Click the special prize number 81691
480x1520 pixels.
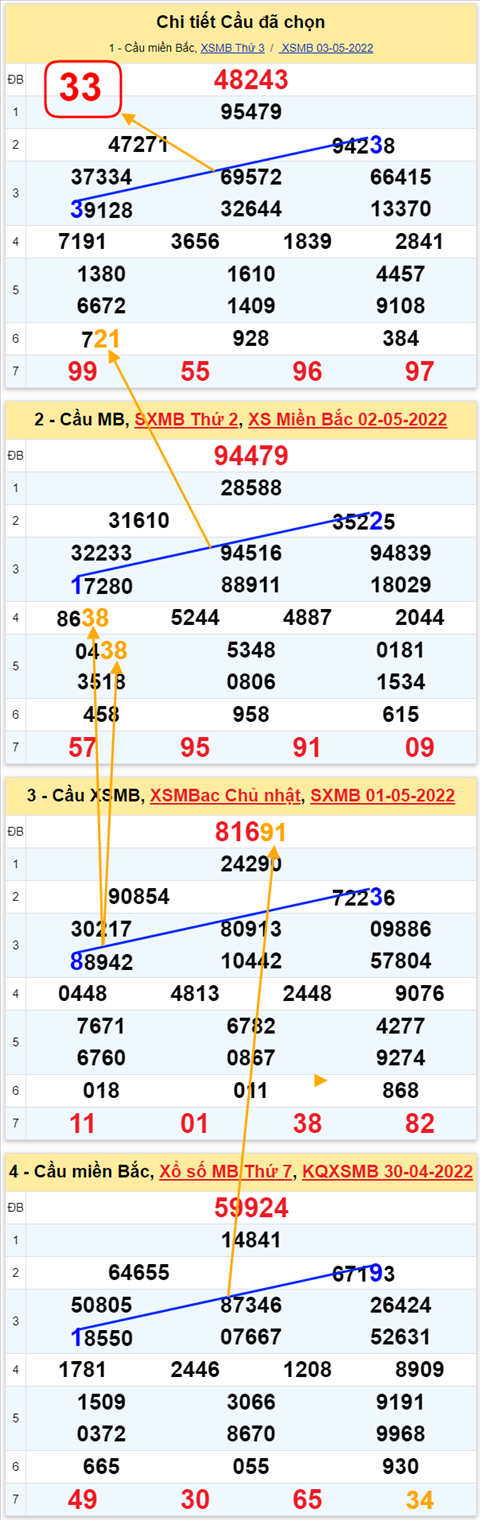click(x=251, y=832)
